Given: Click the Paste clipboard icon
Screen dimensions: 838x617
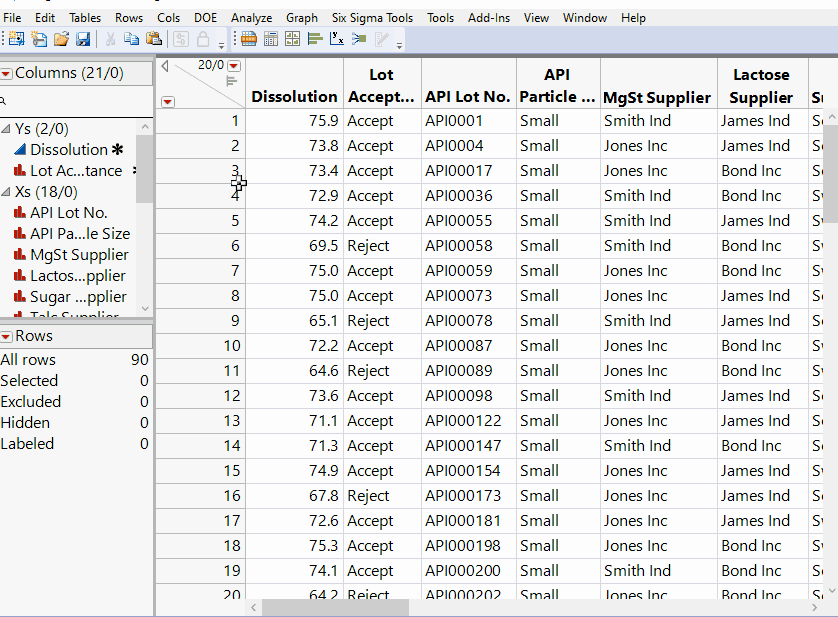Looking at the screenshot, I should pyautogui.click(x=153, y=39).
